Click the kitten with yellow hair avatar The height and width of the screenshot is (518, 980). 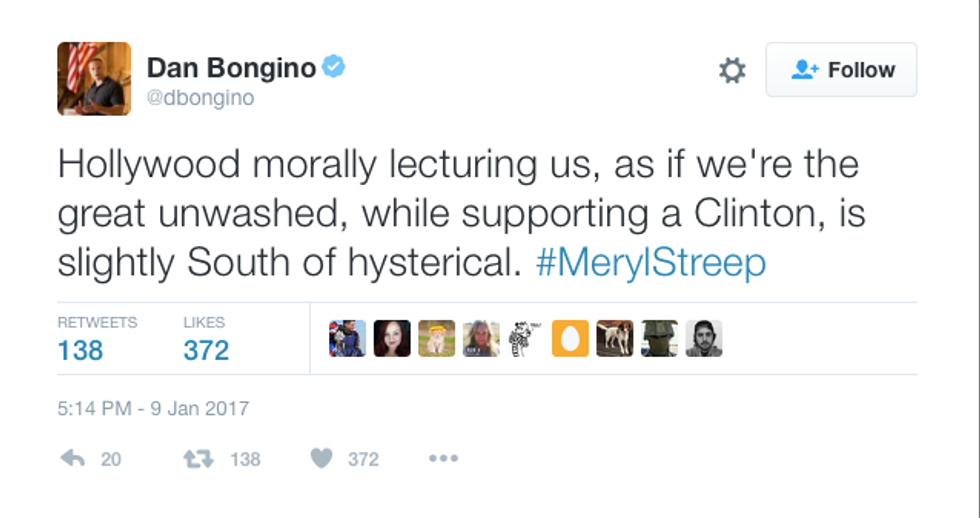pyautogui.click(x=437, y=339)
